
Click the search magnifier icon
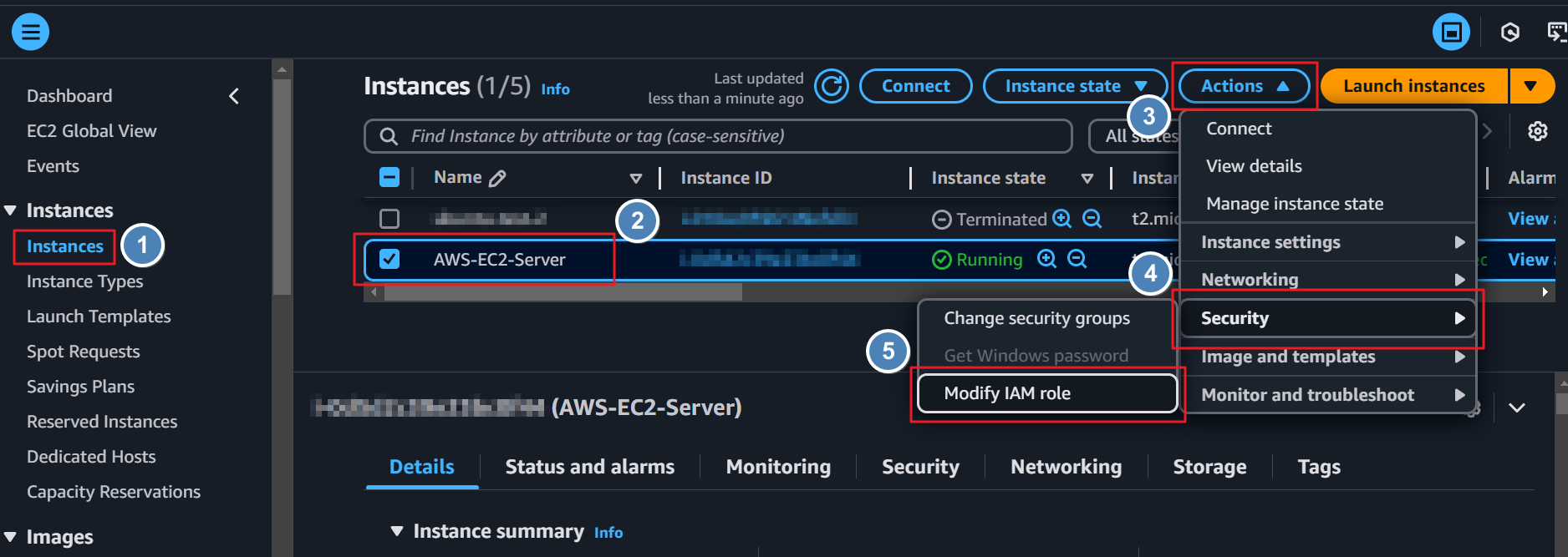(389, 136)
